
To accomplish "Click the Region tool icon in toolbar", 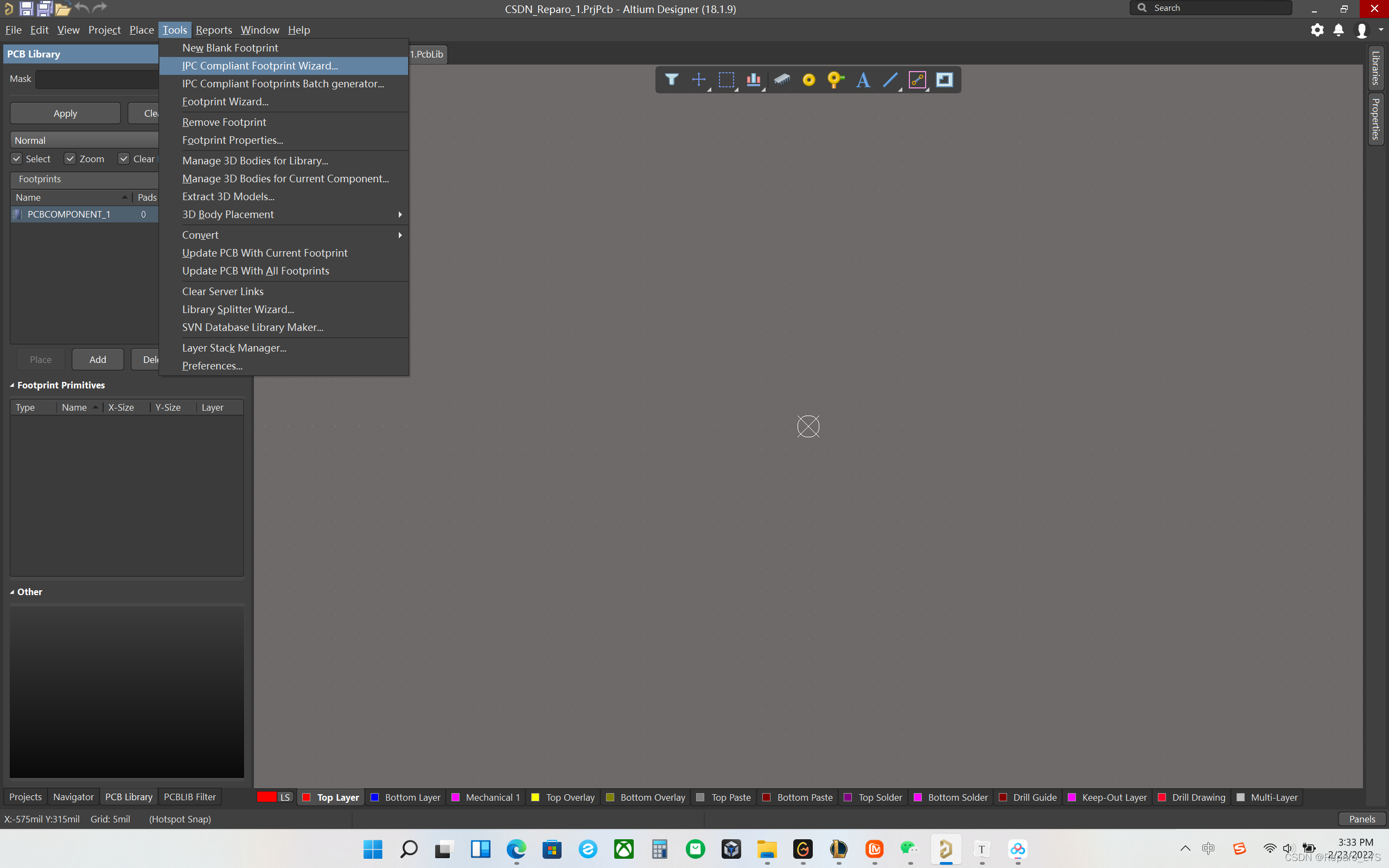I will [943, 80].
